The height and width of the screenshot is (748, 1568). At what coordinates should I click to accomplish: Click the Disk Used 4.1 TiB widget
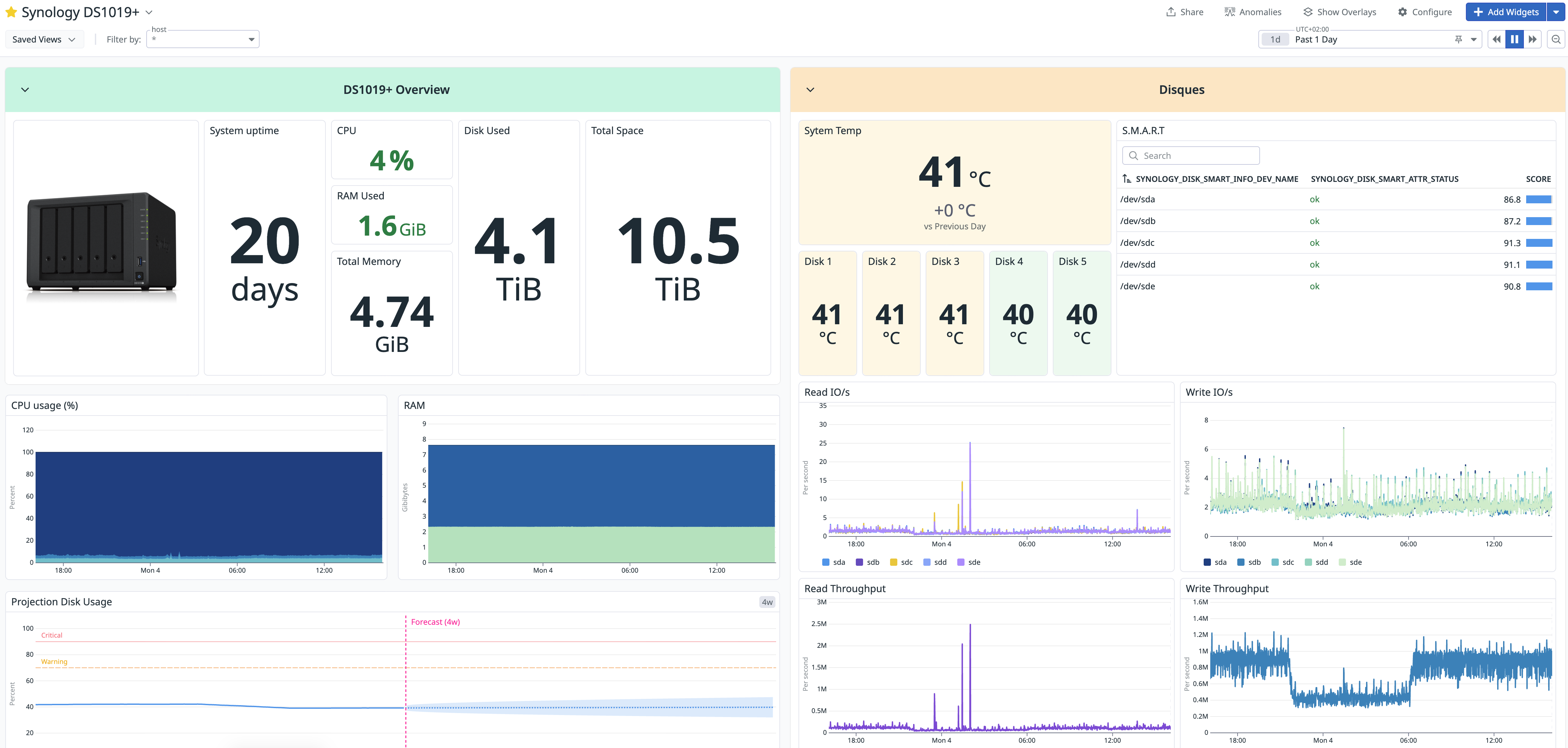coord(518,248)
